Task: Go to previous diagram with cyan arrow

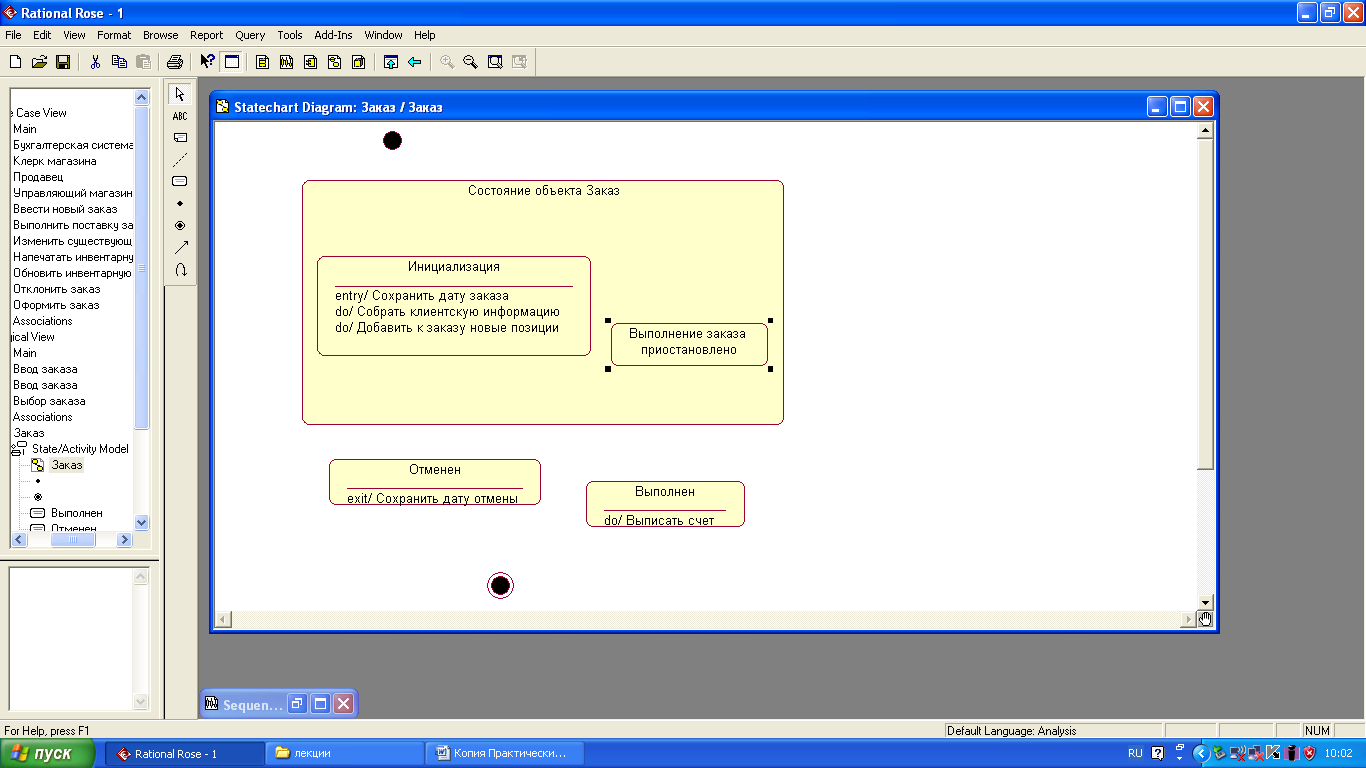Action: [x=415, y=62]
